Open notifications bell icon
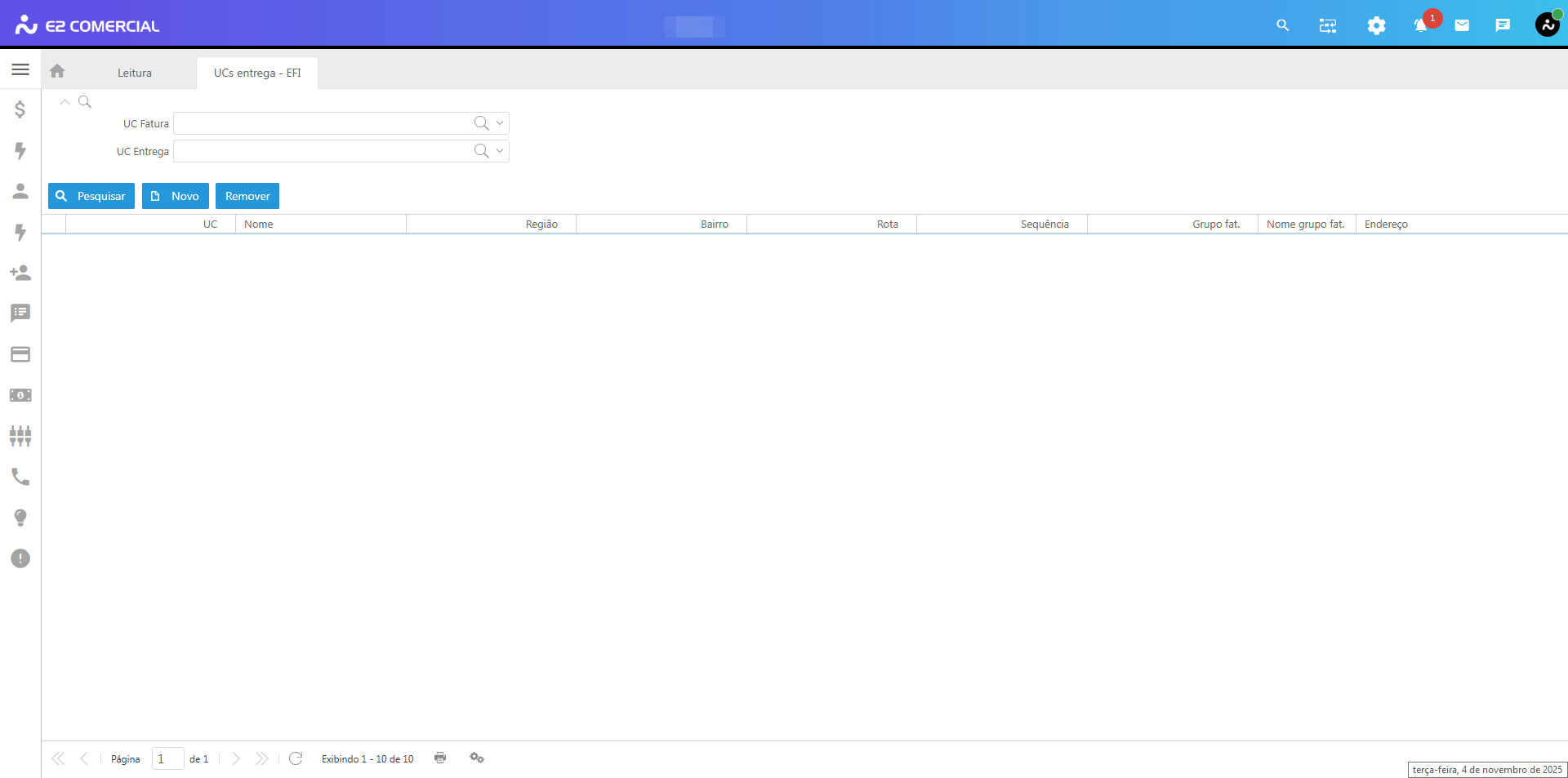 [x=1421, y=26]
